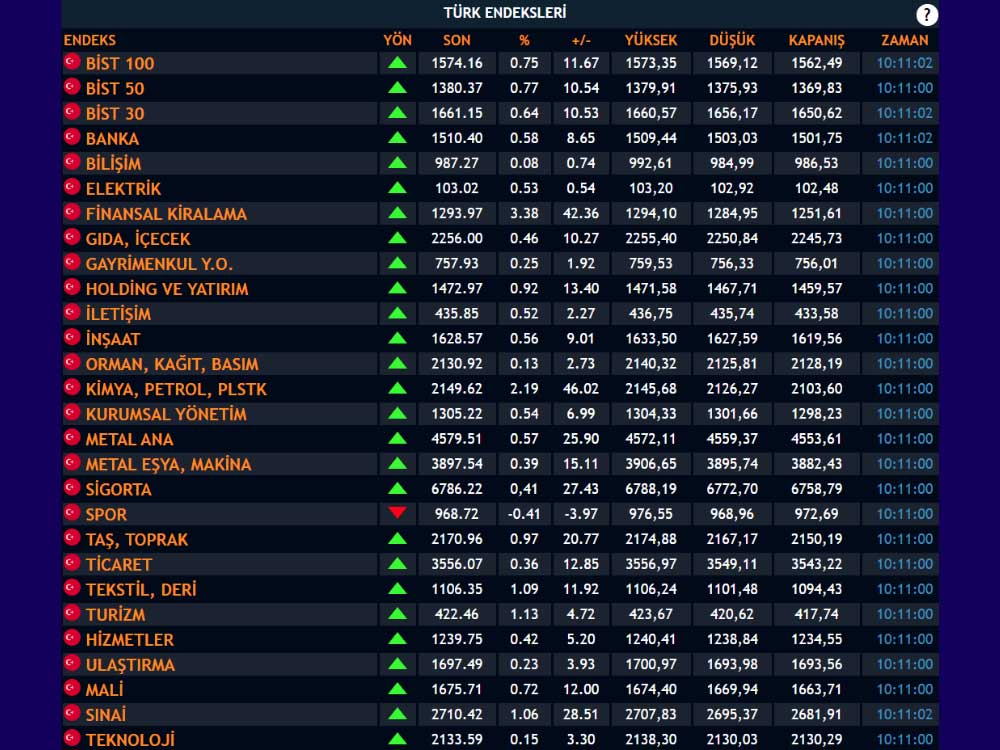Image resolution: width=1000 pixels, height=750 pixels.
Task: Click the flag icon beside KURUMSAL YÖNETİM
Action: [72, 413]
